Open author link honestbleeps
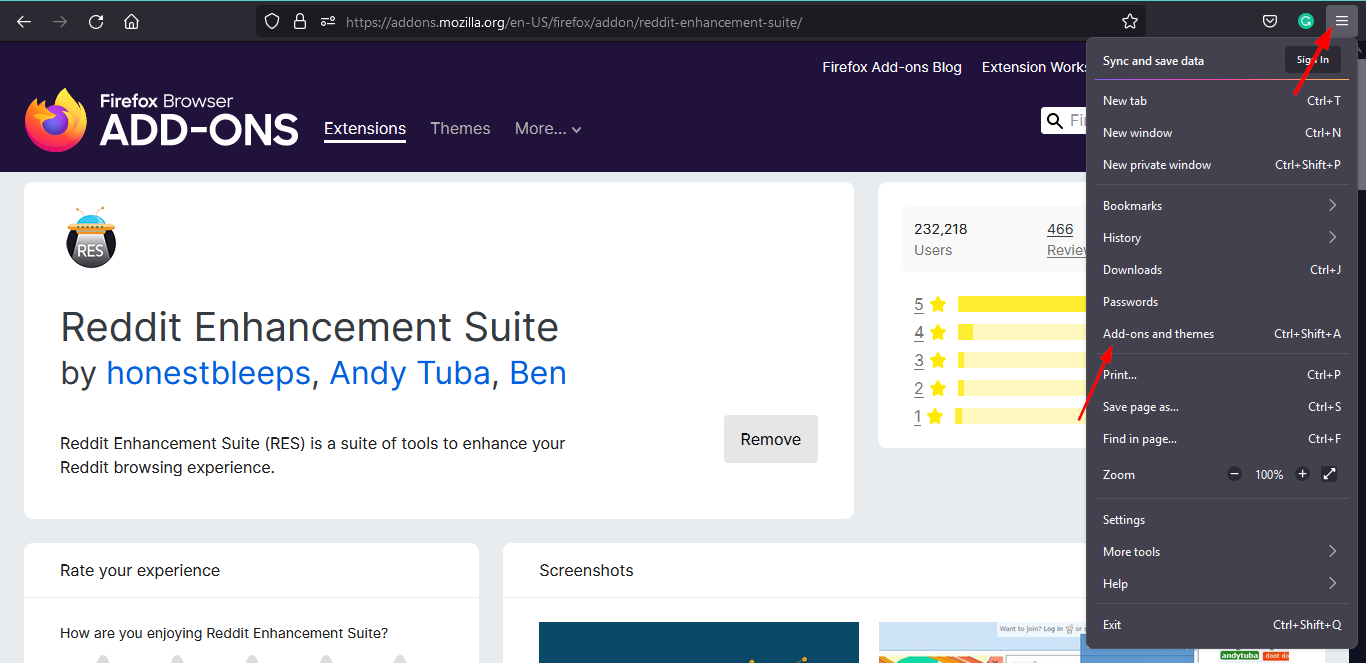This screenshot has width=1366, height=663. [x=208, y=373]
